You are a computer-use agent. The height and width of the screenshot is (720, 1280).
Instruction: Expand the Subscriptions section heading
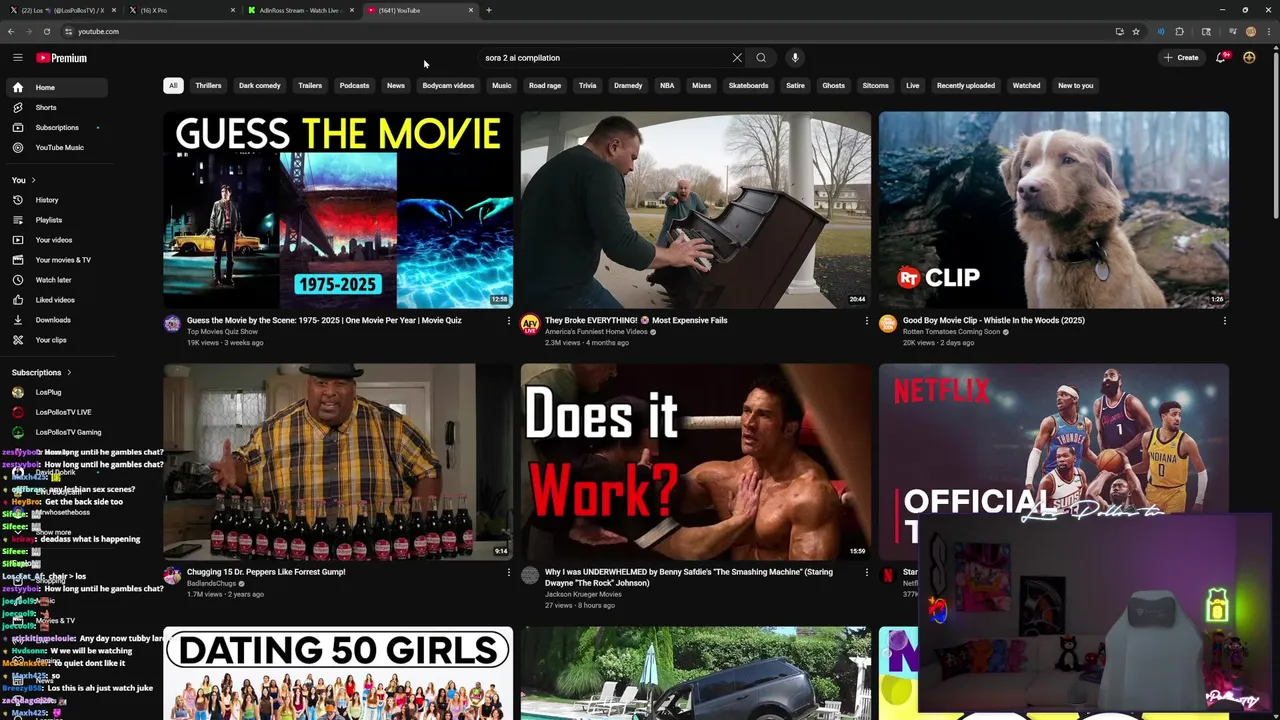coord(41,372)
